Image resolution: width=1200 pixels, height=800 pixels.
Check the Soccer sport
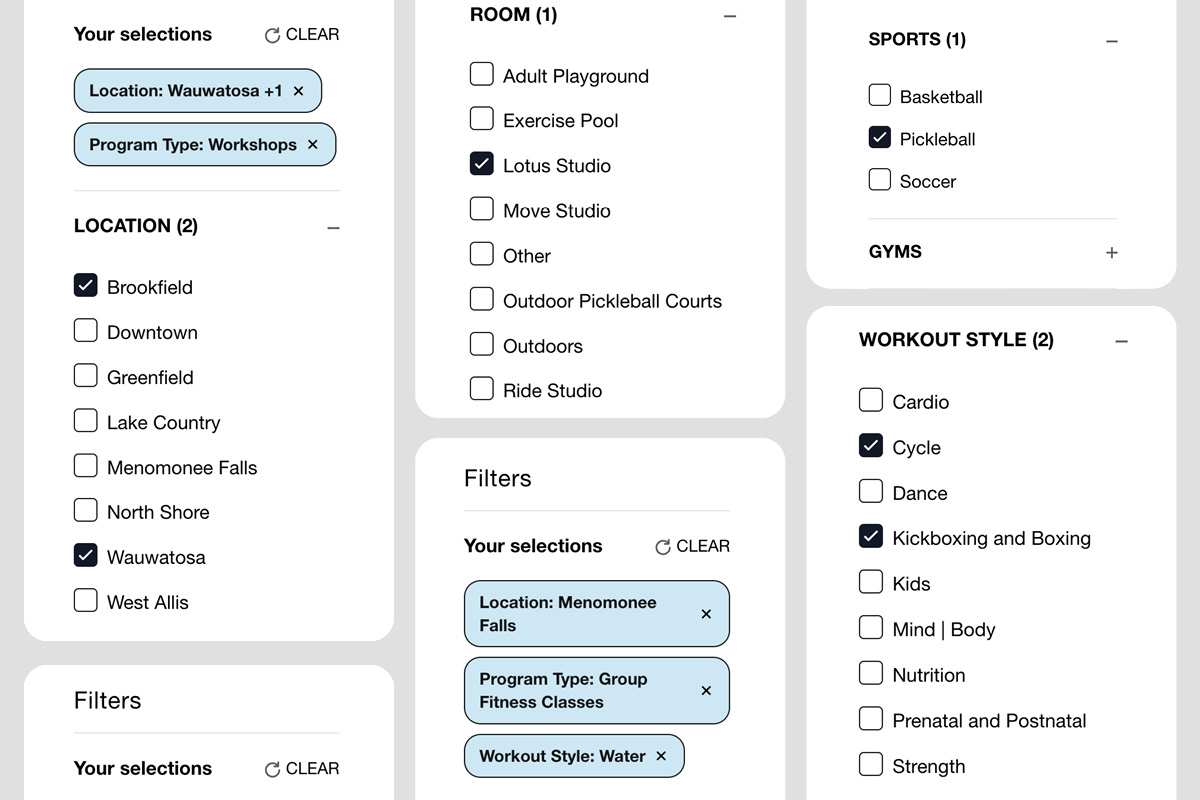coord(880,179)
